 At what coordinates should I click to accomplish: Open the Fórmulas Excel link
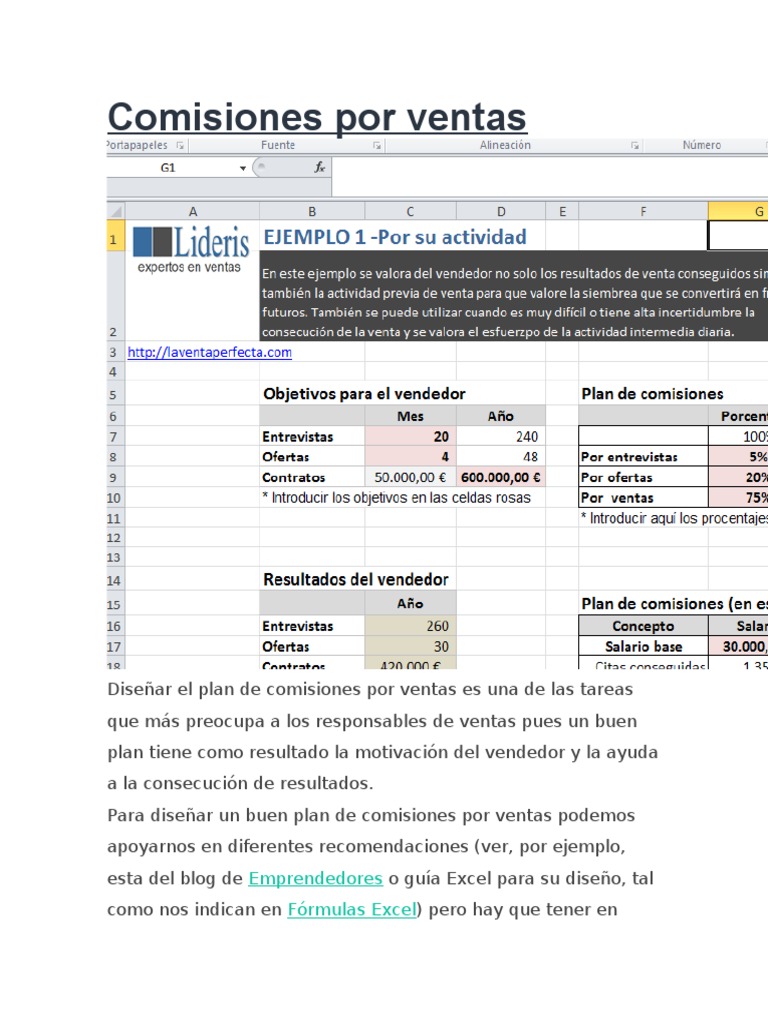(x=352, y=910)
